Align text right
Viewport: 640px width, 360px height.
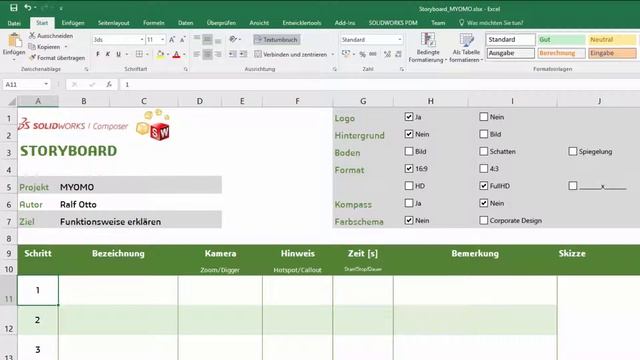click(218, 54)
